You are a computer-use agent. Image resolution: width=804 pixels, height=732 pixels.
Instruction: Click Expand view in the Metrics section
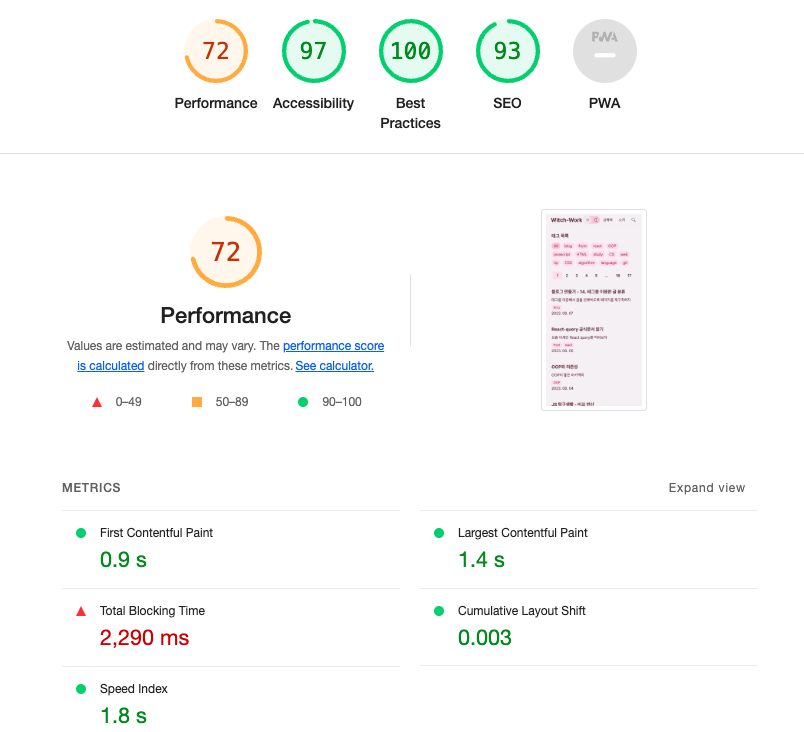point(707,488)
